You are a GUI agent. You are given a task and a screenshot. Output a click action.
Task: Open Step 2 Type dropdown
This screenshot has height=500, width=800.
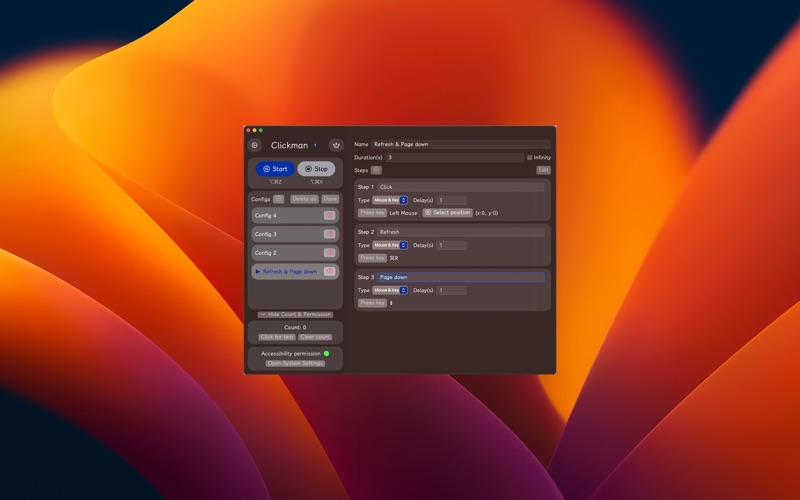(390, 245)
